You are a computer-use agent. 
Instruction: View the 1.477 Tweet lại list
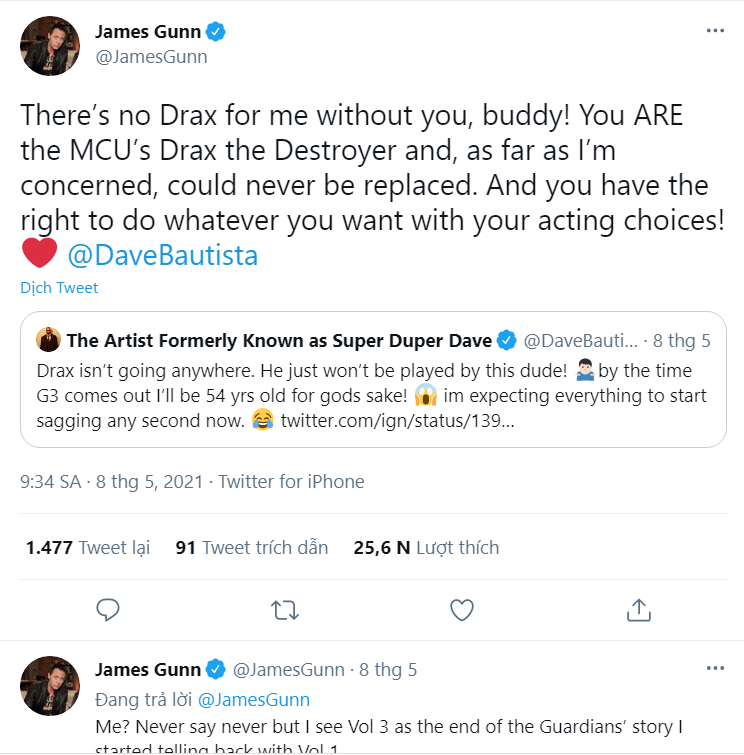tap(88, 547)
